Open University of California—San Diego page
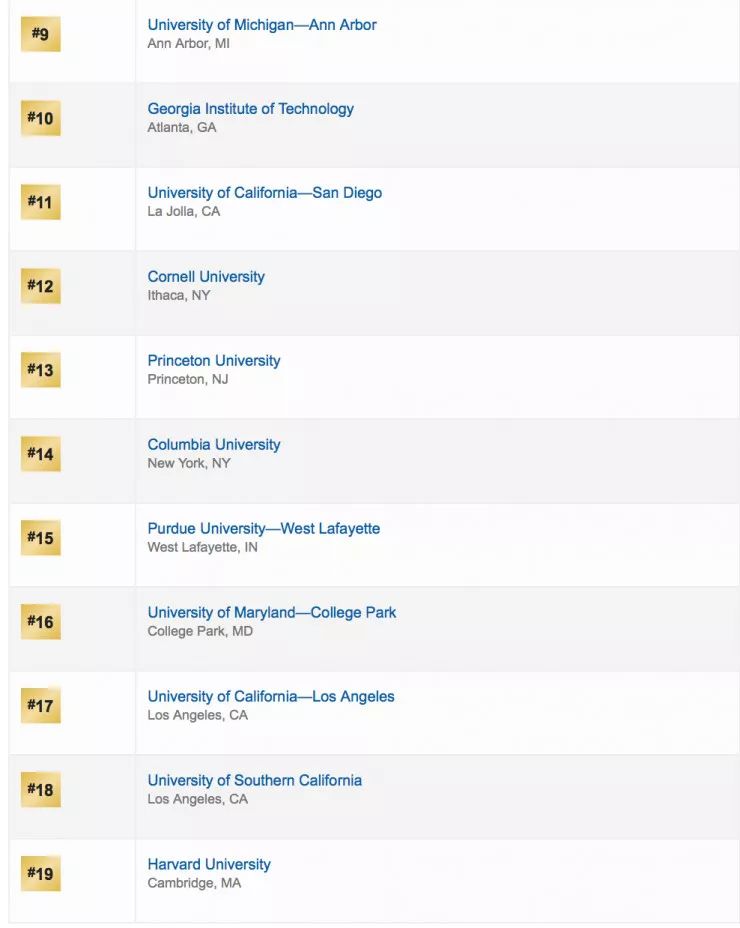The image size is (740, 928). click(264, 193)
